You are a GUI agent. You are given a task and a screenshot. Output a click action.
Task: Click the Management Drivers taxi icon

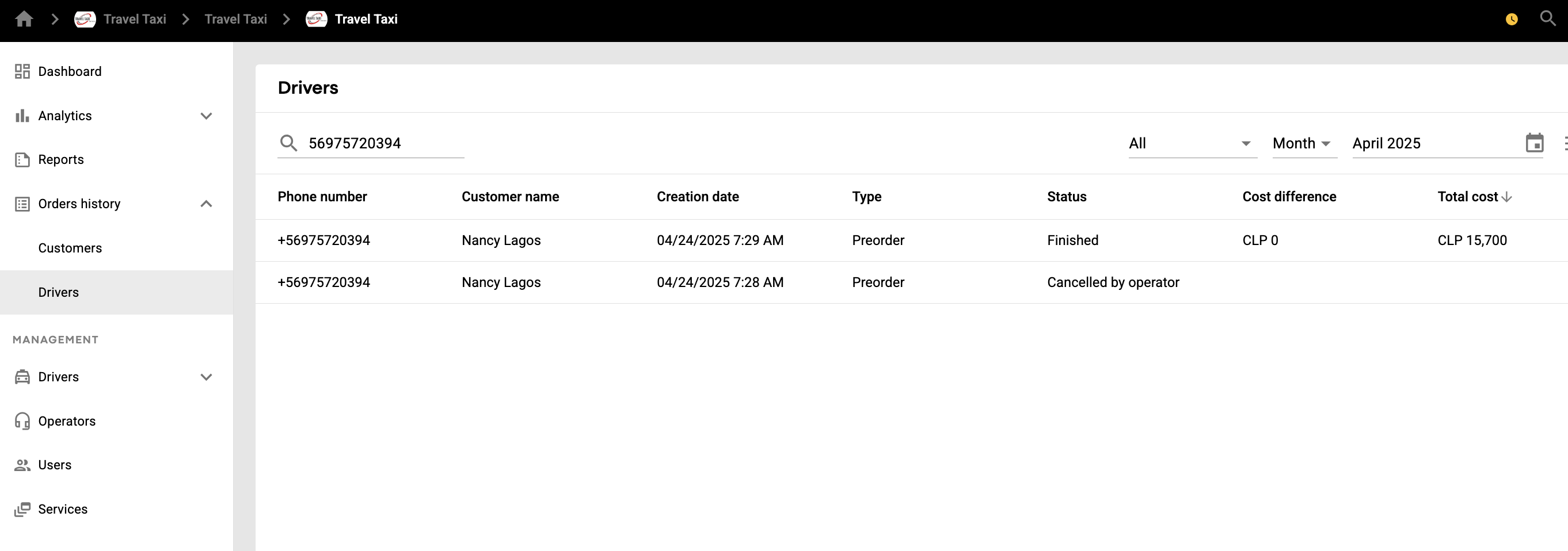click(x=22, y=377)
